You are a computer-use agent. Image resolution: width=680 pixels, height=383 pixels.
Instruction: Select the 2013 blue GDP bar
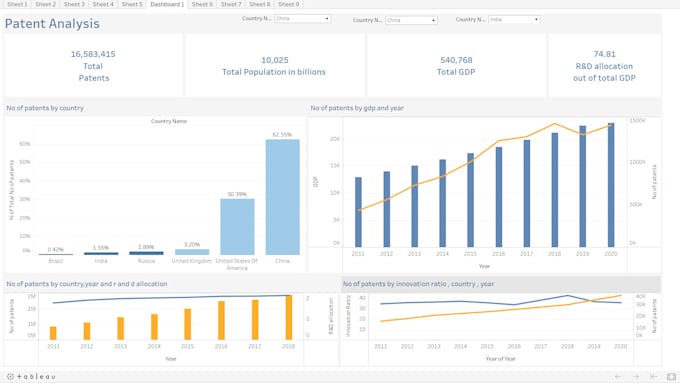[x=415, y=206]
